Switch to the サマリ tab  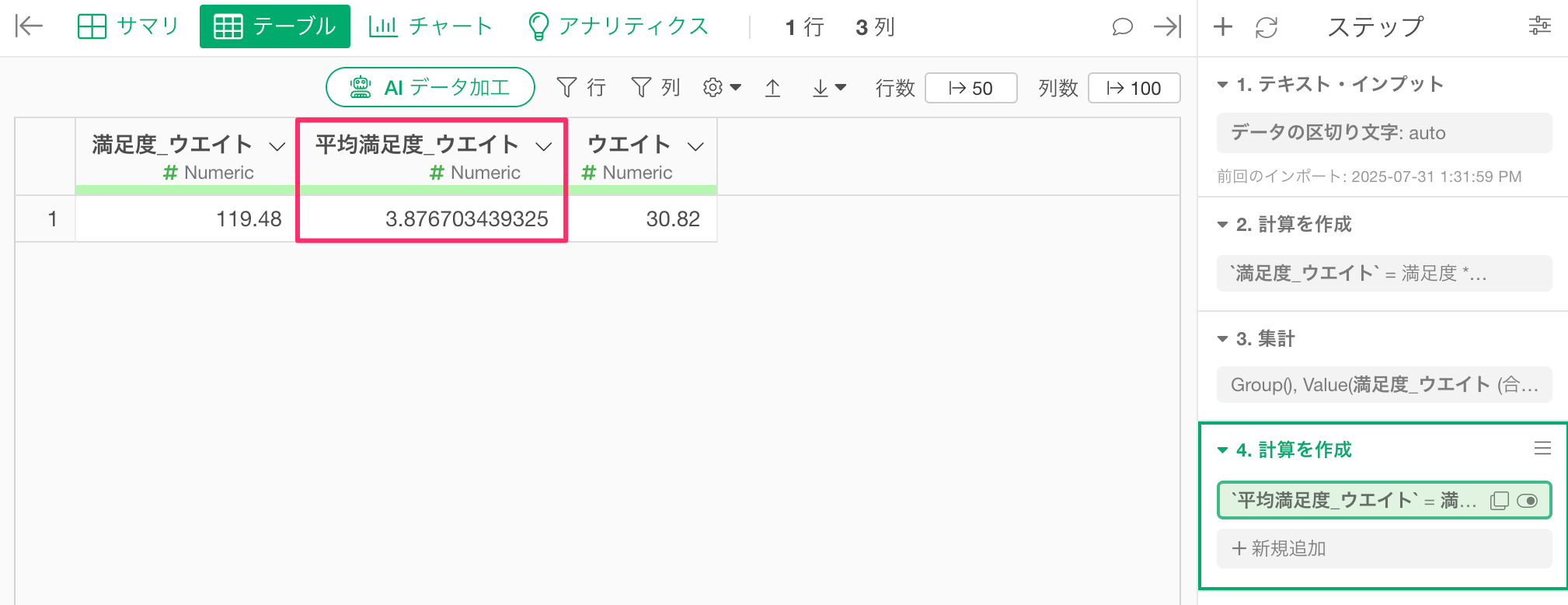point(129,26)
